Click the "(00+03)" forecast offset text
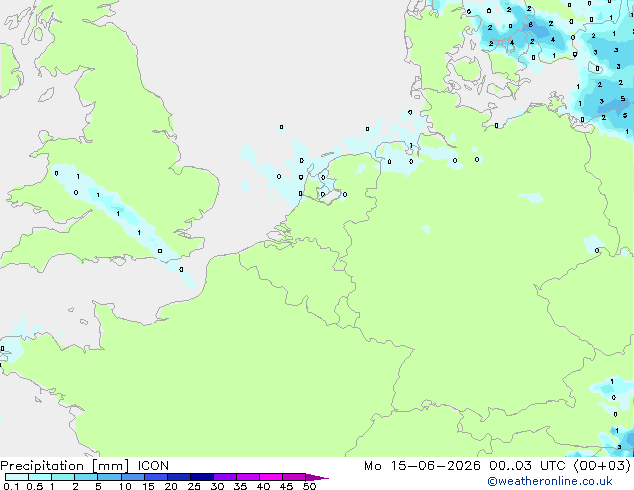The height and width of the screenshot is (490, 634). click(x=602, y=466)
